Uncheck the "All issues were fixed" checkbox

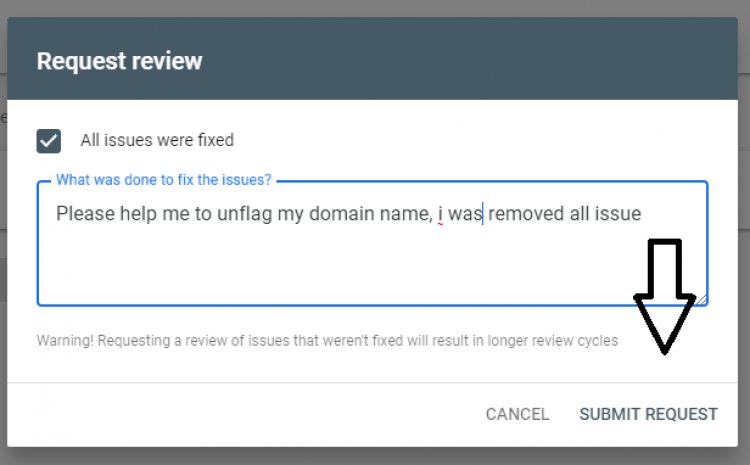(49, 141)
